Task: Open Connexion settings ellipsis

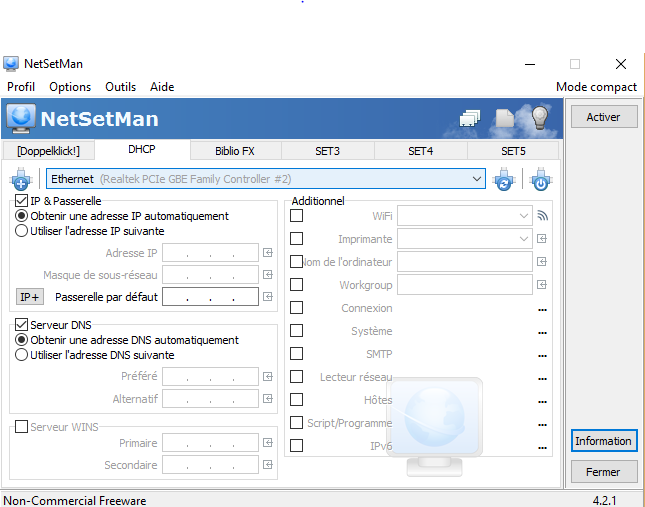Action: click(543, 310)
